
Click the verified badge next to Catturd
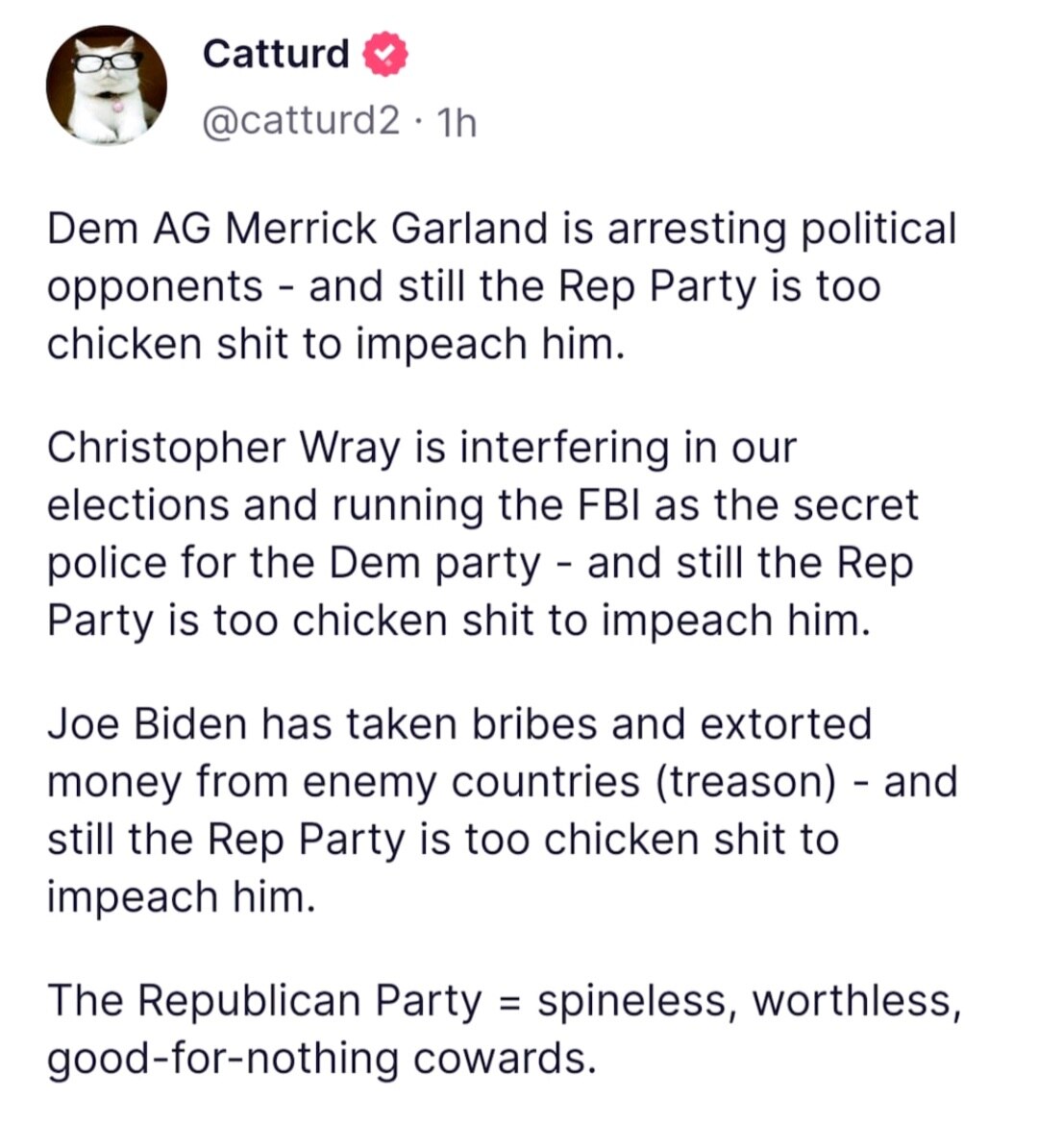(386, 55)
